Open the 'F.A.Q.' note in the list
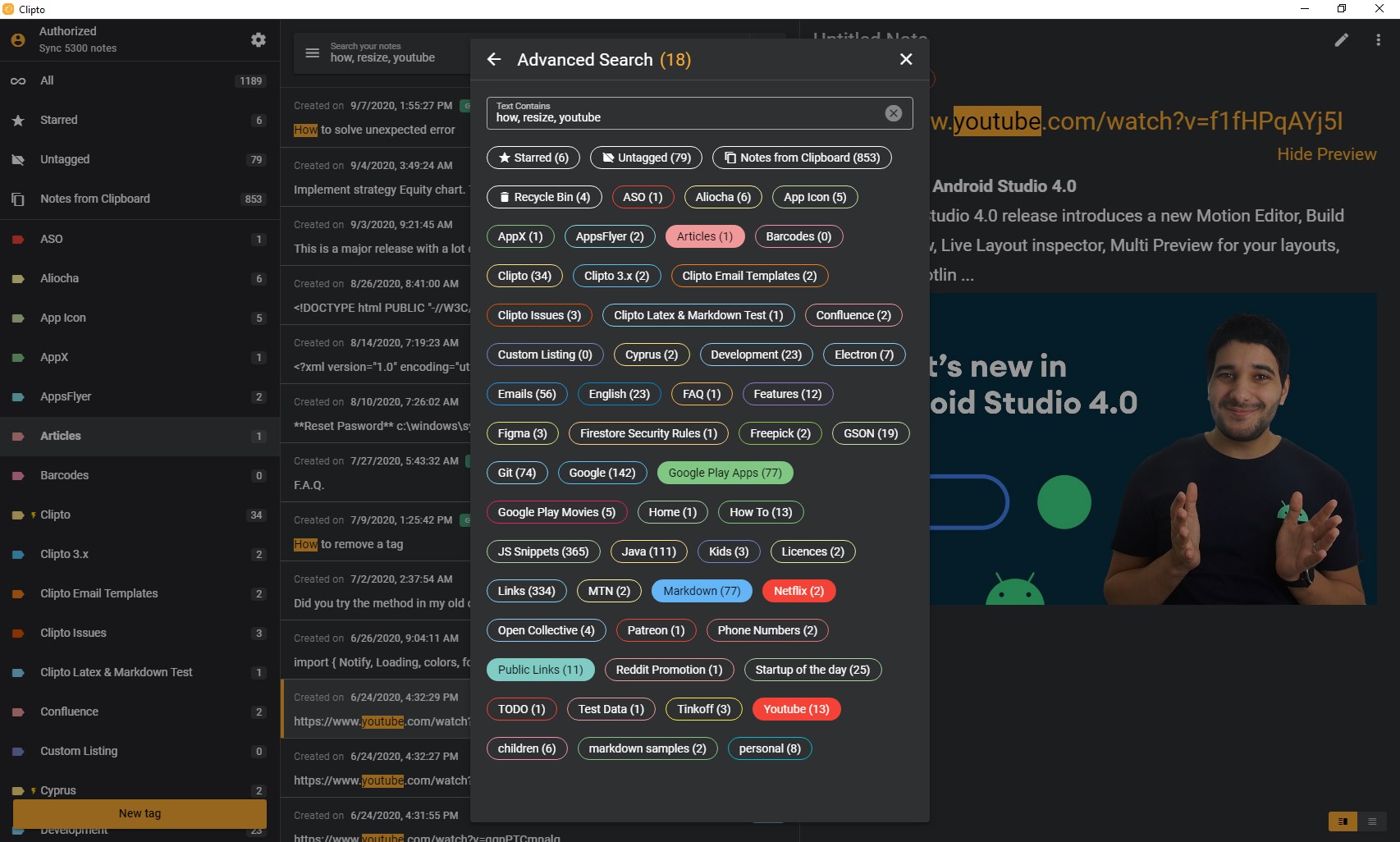Screen dimensions: 1400x842 point(376,473)
